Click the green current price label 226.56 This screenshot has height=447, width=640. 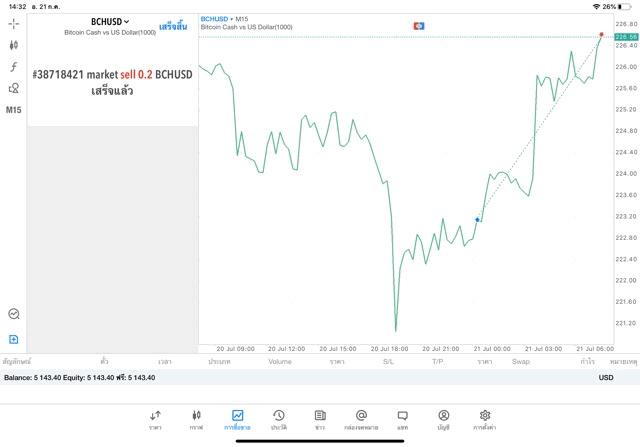point(626,37)
